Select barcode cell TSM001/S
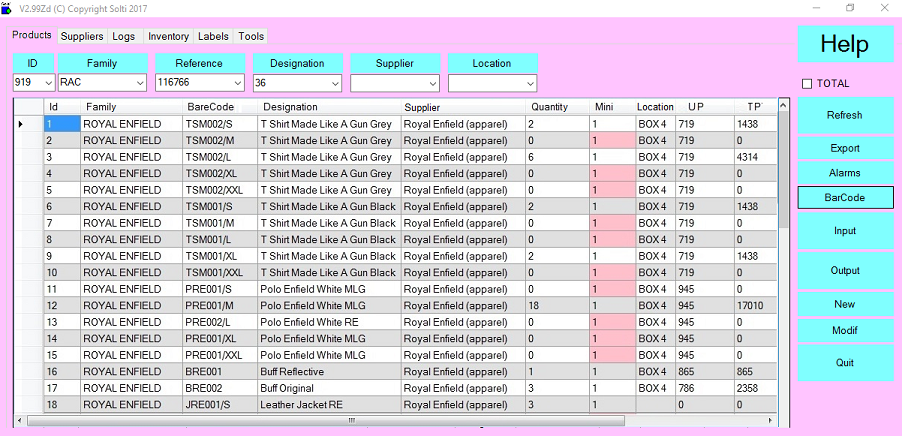Image resolution: width=902 pixels, height=436 pixels. pos(219,206)
